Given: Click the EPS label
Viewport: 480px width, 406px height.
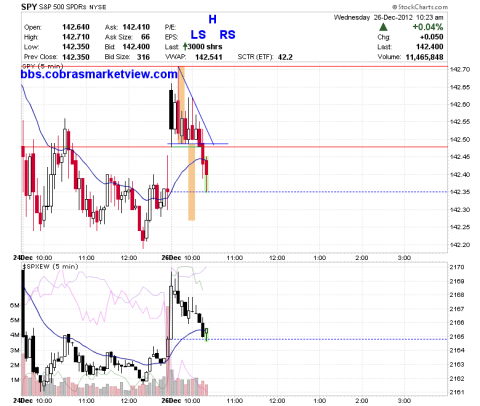Looking at the screenshot, I should tap(171, 37).
